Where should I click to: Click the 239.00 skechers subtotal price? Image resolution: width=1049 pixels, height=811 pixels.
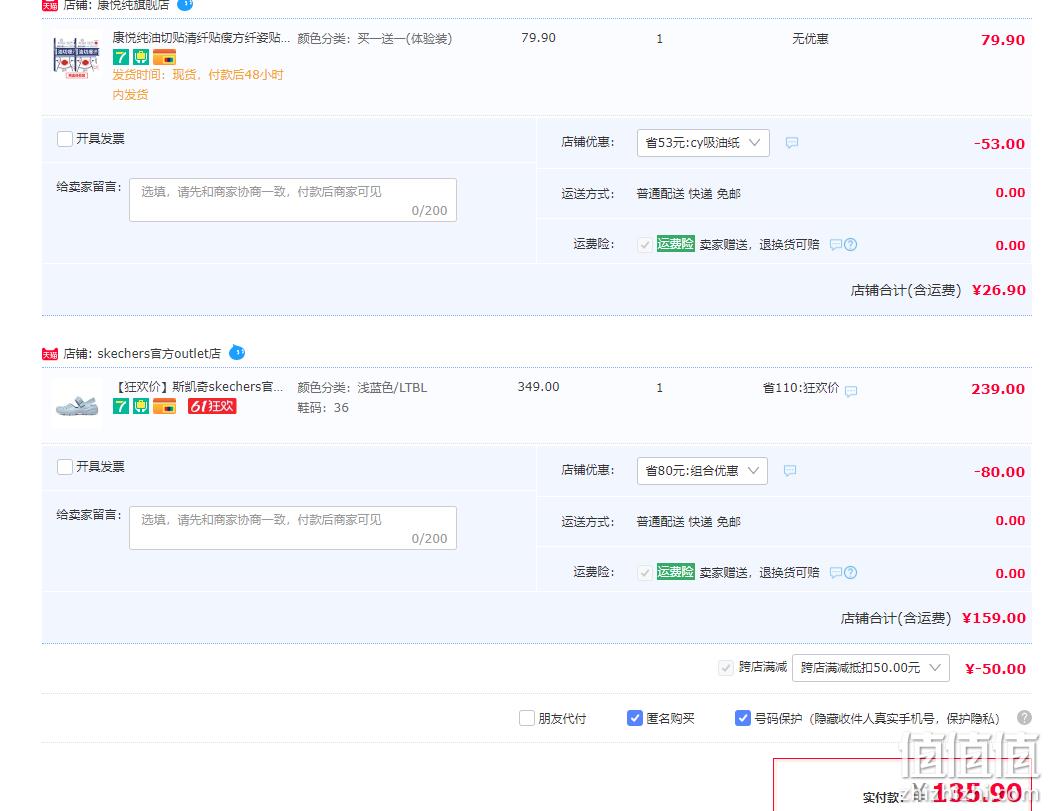coord(997,389)
